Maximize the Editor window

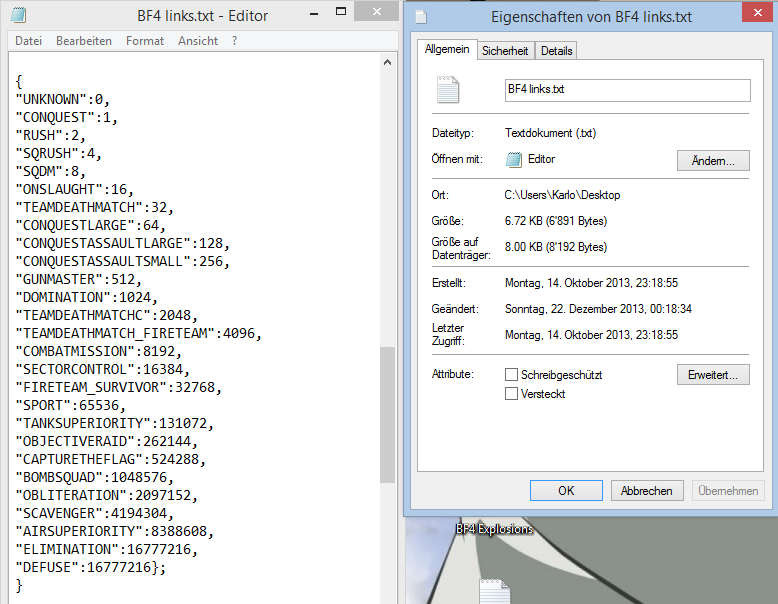point(341,12)
